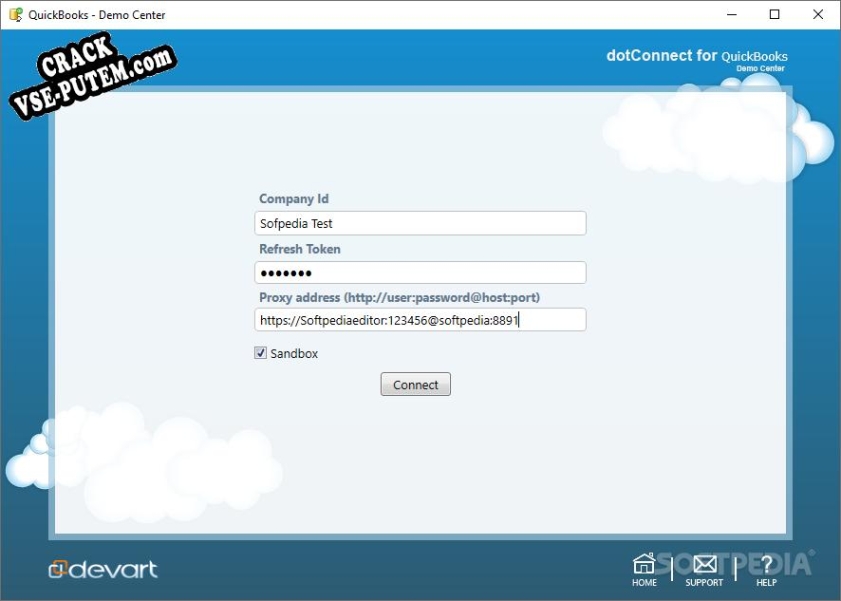Focus the Company Id field
Viewport: 841px width, 601px height.
[420, 223]
